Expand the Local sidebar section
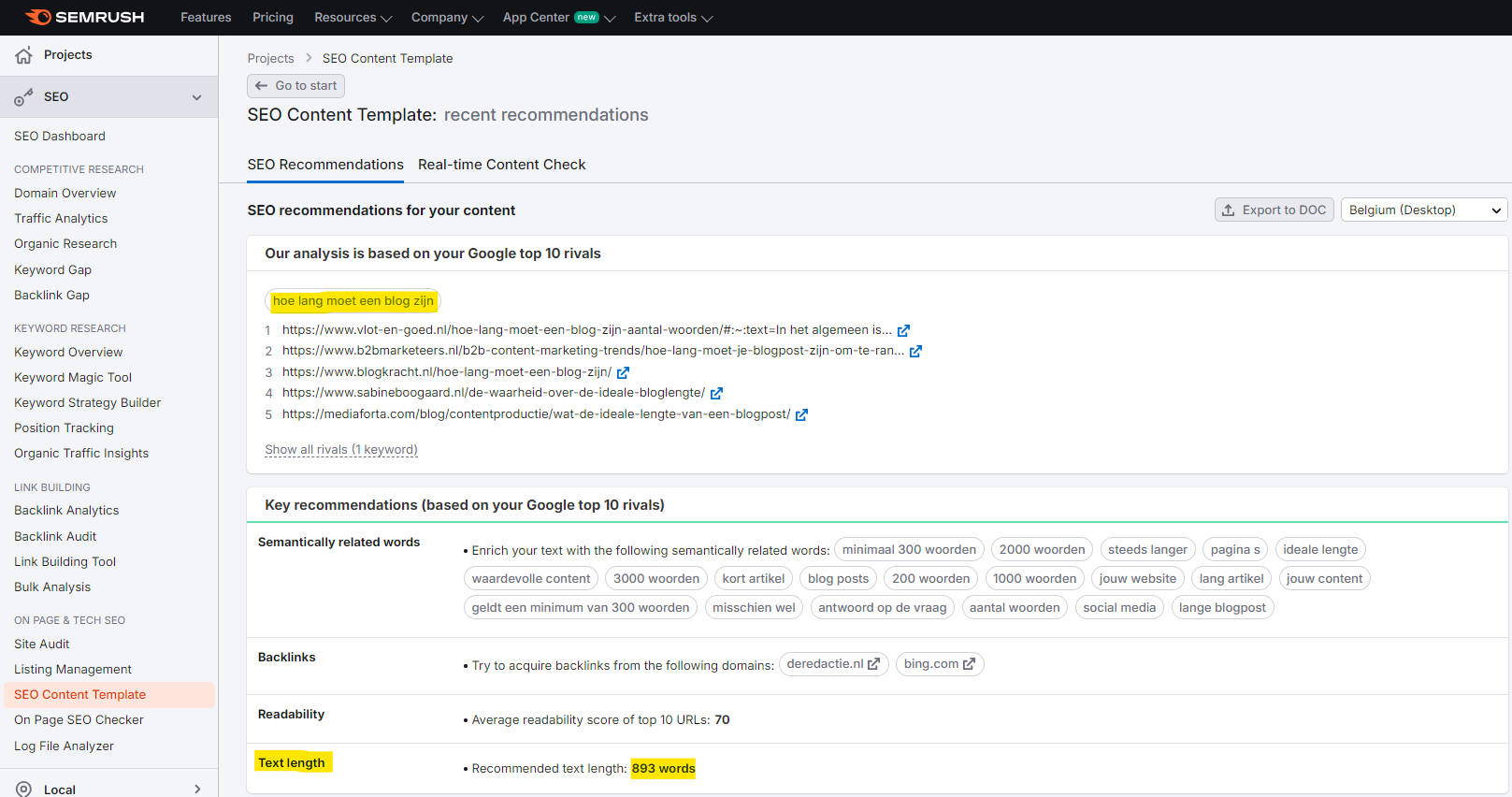This screenshot has width=1512, height=797. [x=196, y=790]
